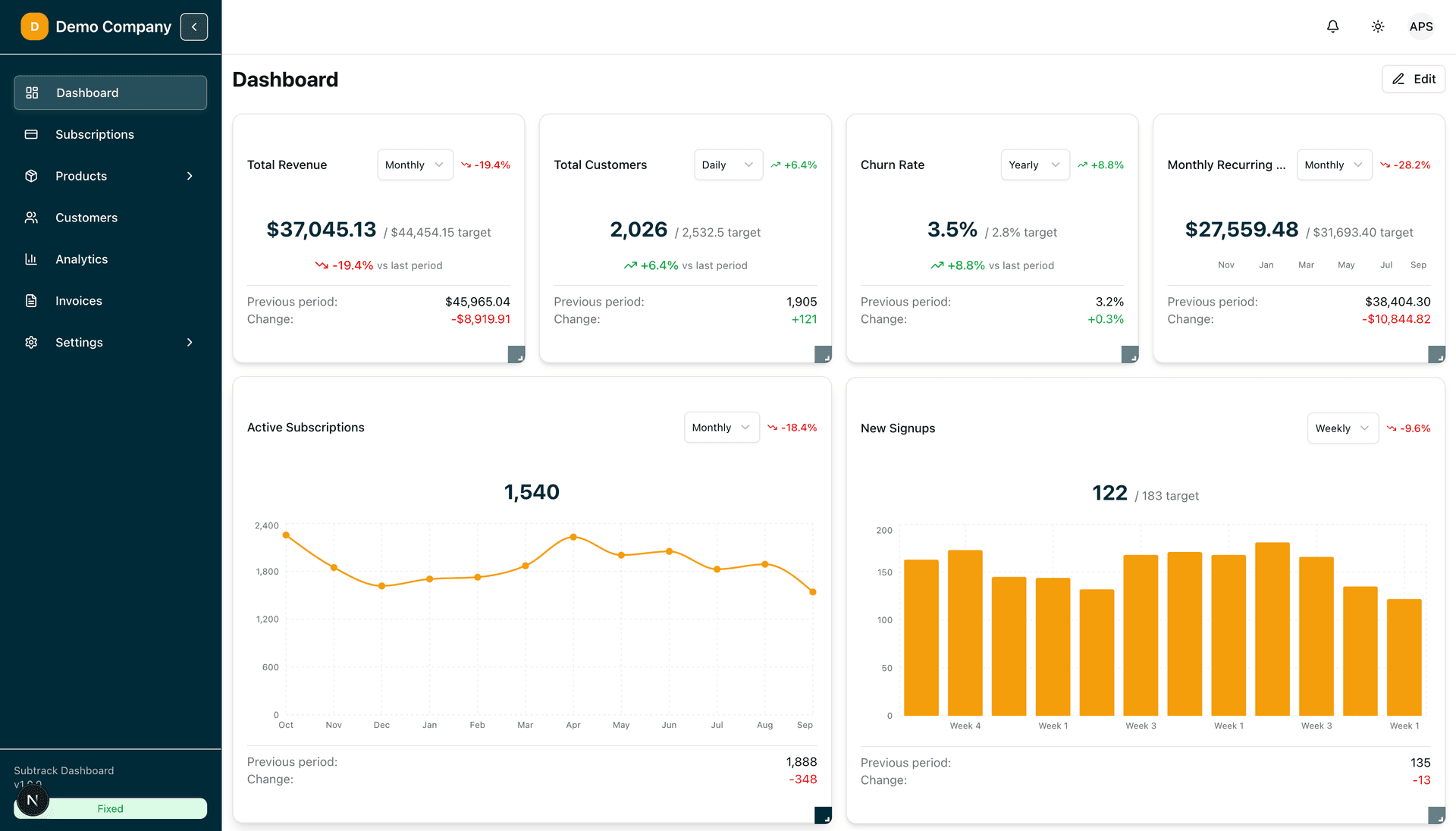This screenshot has width=1456, height=831.
Task: Open the Dashboard sidebar icon
Action: click(x=32, y=93)
